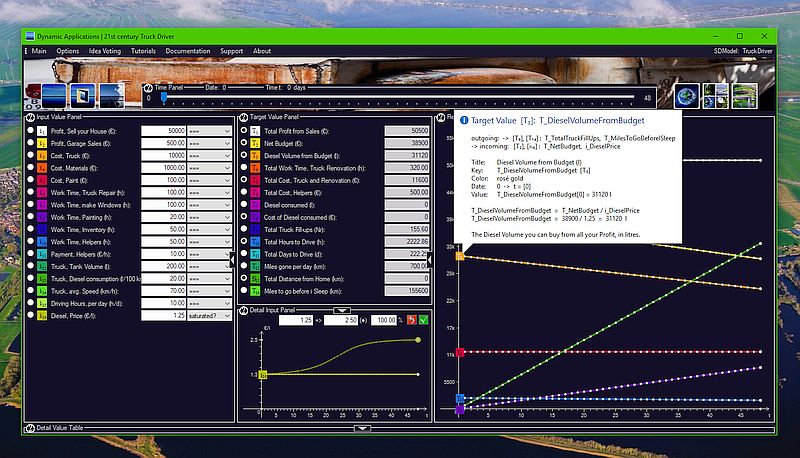Click the Time Panel slider handle
The height and width of the screenshot is (458, 800).
pos(164,97)
